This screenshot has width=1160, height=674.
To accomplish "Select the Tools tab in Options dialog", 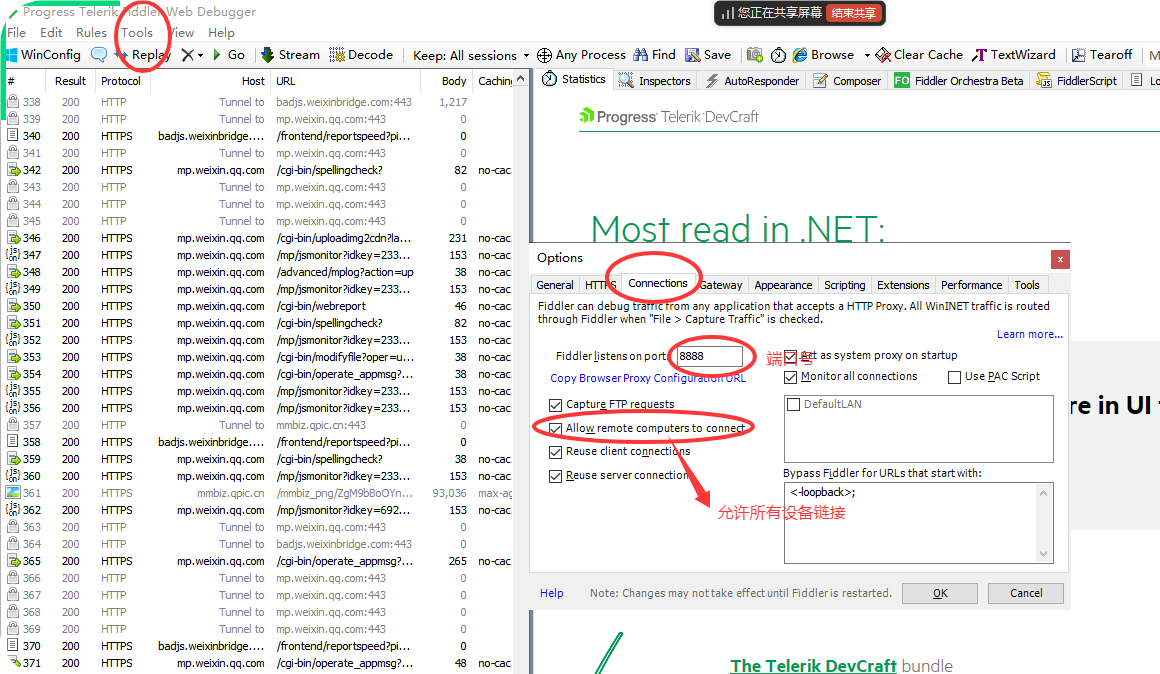I will (x=1027, y=285).
